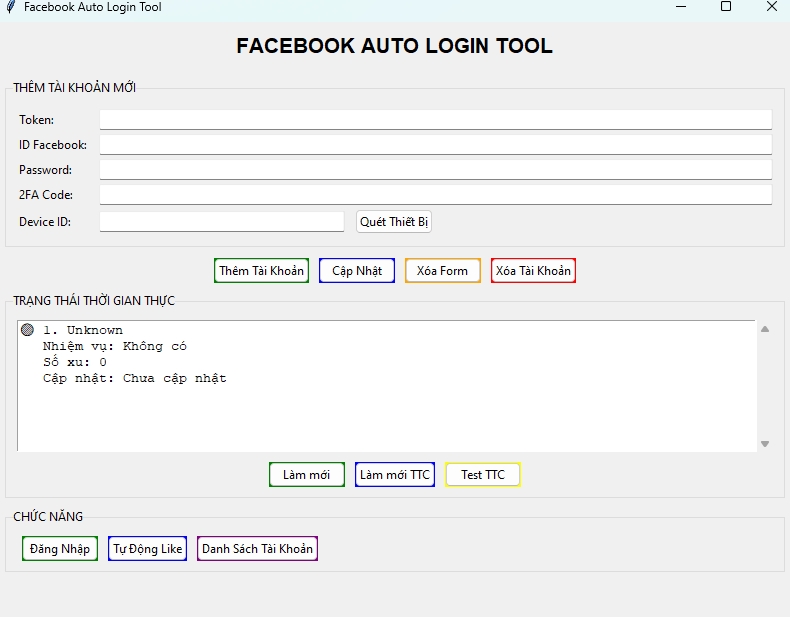Add account with Thêm Tài Khoản button

click(x=261, y=270)
